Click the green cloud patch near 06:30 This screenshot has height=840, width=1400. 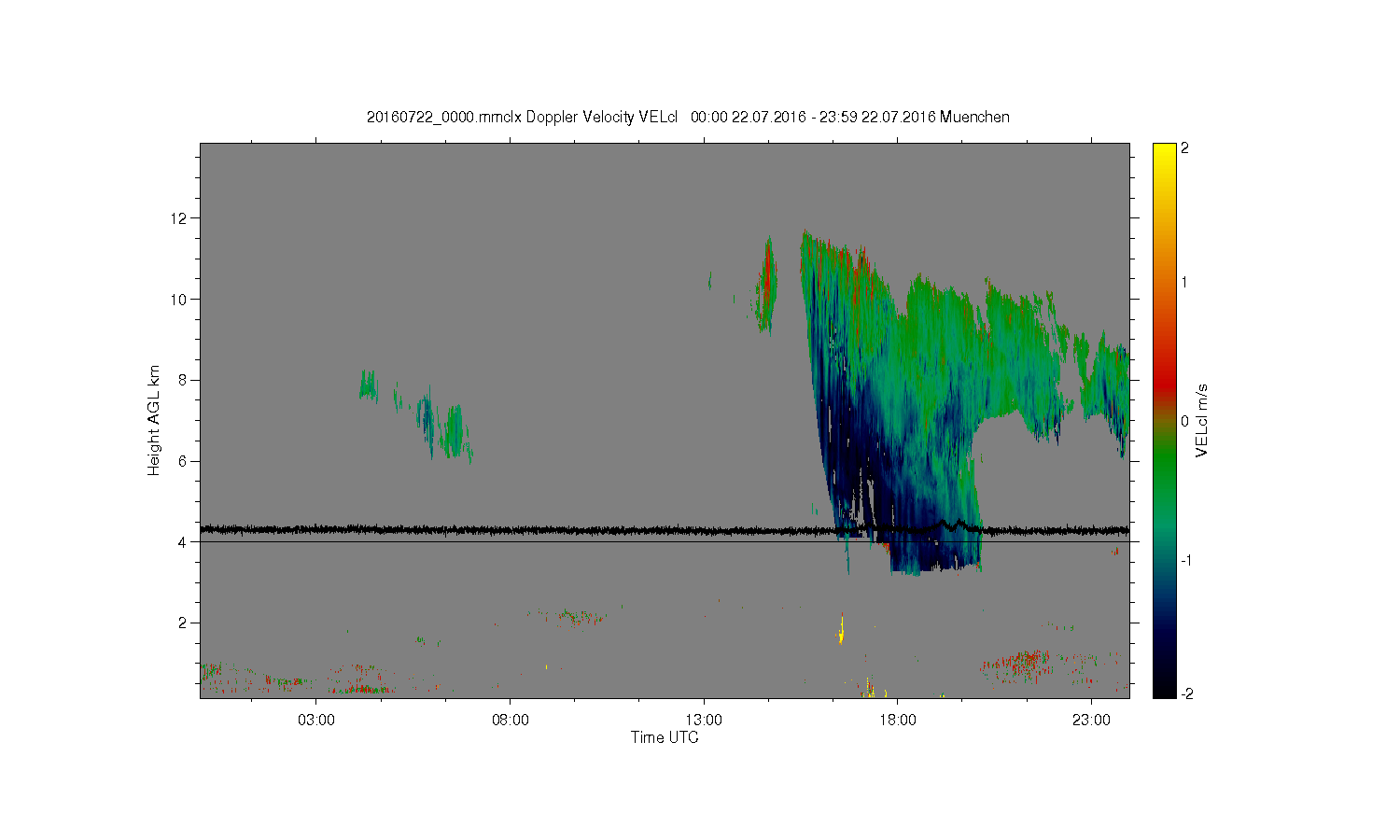(x=455, y=431)
